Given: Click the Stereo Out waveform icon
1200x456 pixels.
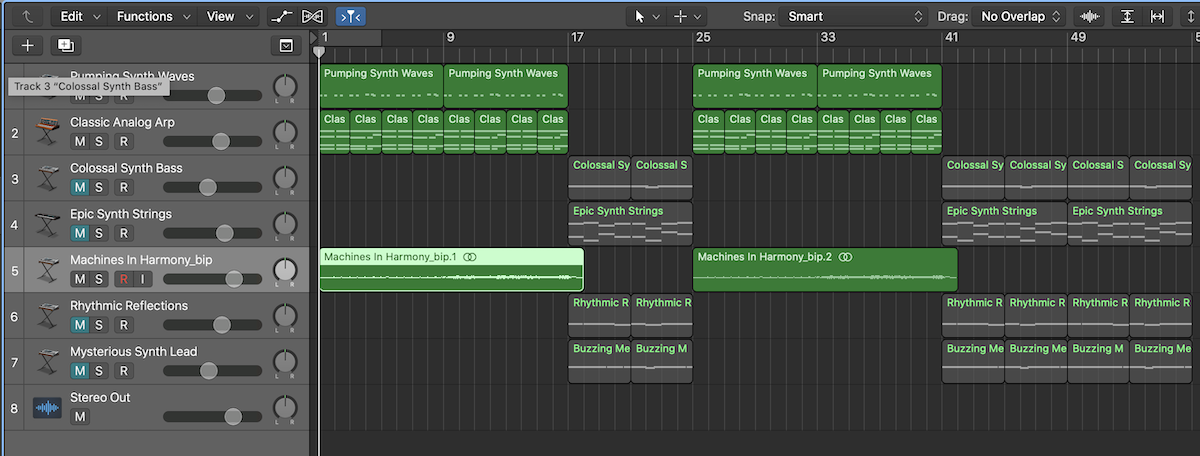Looking at the screenshot, I should (x=47, y=407).
